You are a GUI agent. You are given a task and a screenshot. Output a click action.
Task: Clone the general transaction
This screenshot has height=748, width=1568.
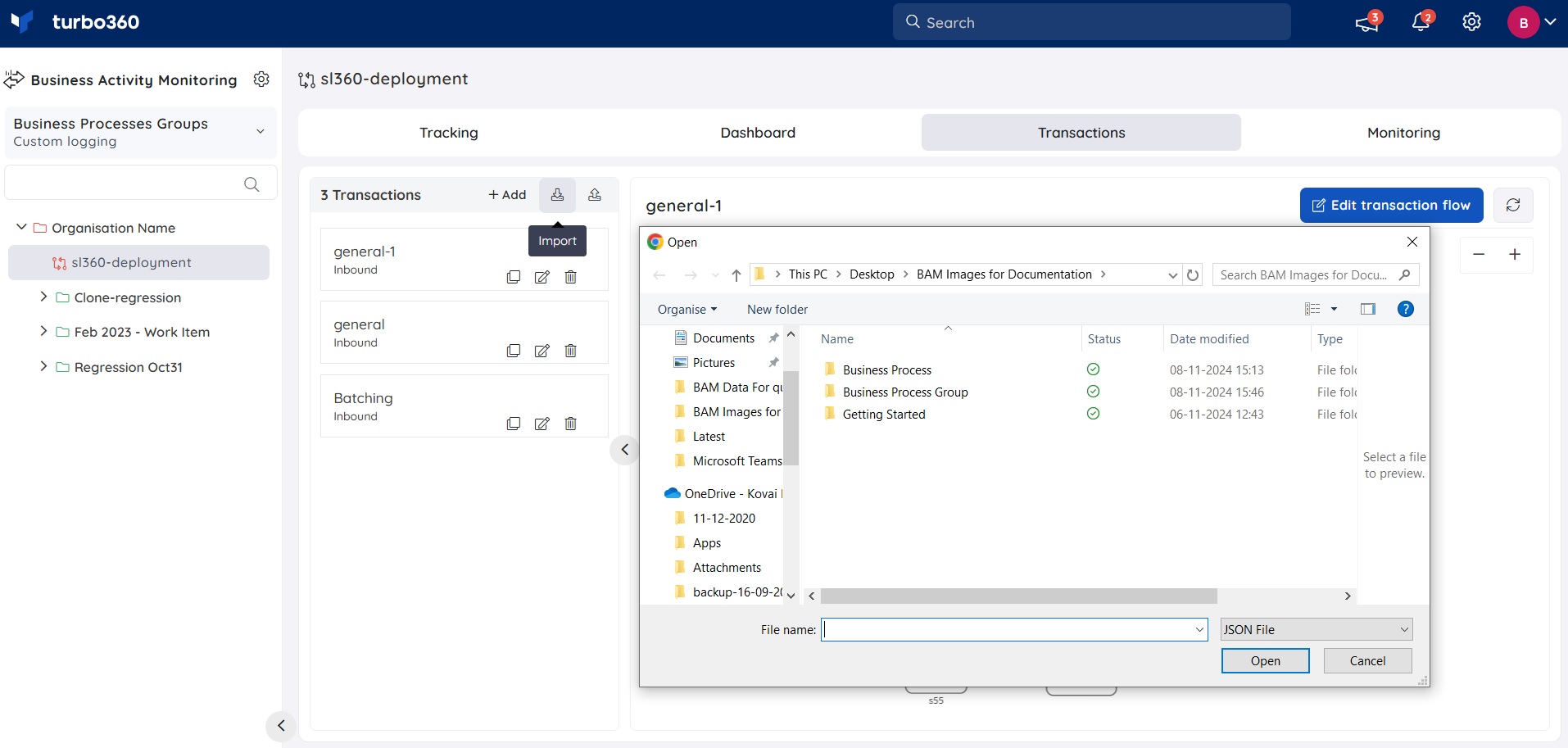[x=514, y=351]
